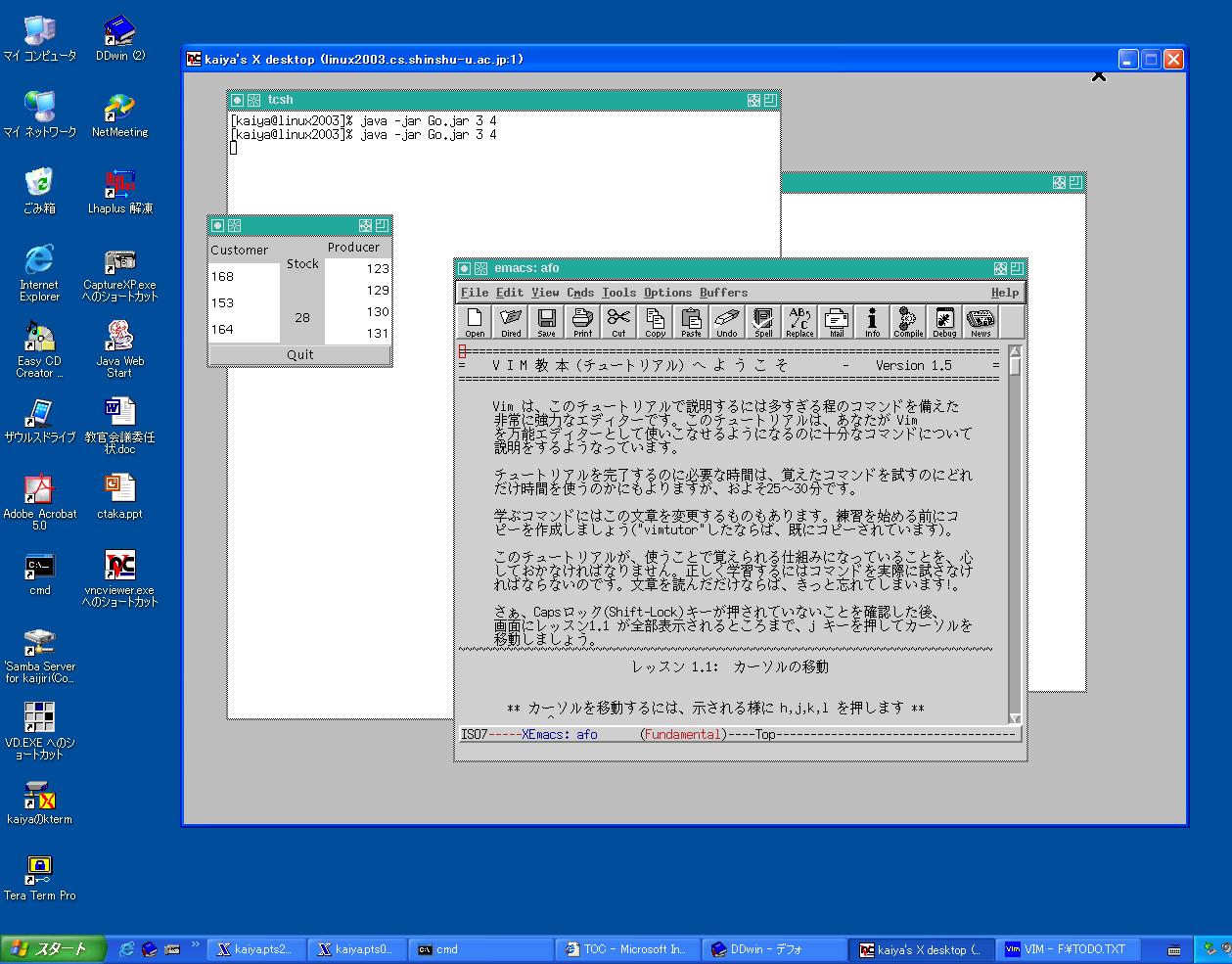This screenshot has height=964, width=1232.
Task: Select the Cut scissors icon
Action: [x=618, y=322]
